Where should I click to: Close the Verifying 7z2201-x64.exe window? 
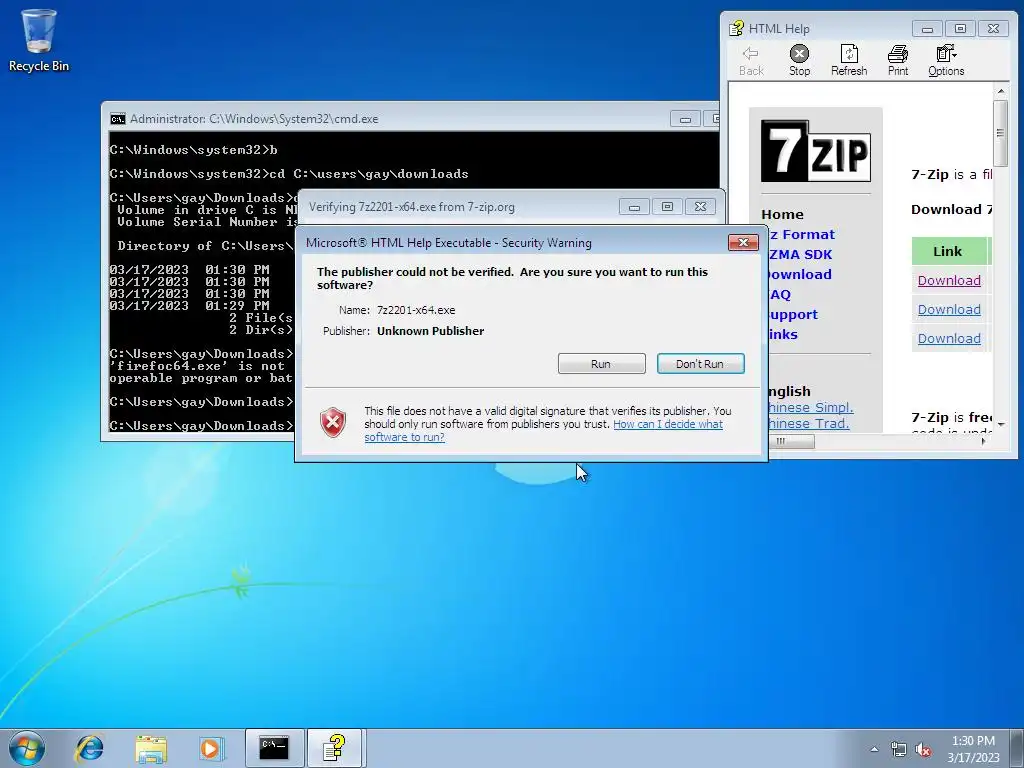tap(700, 207)
